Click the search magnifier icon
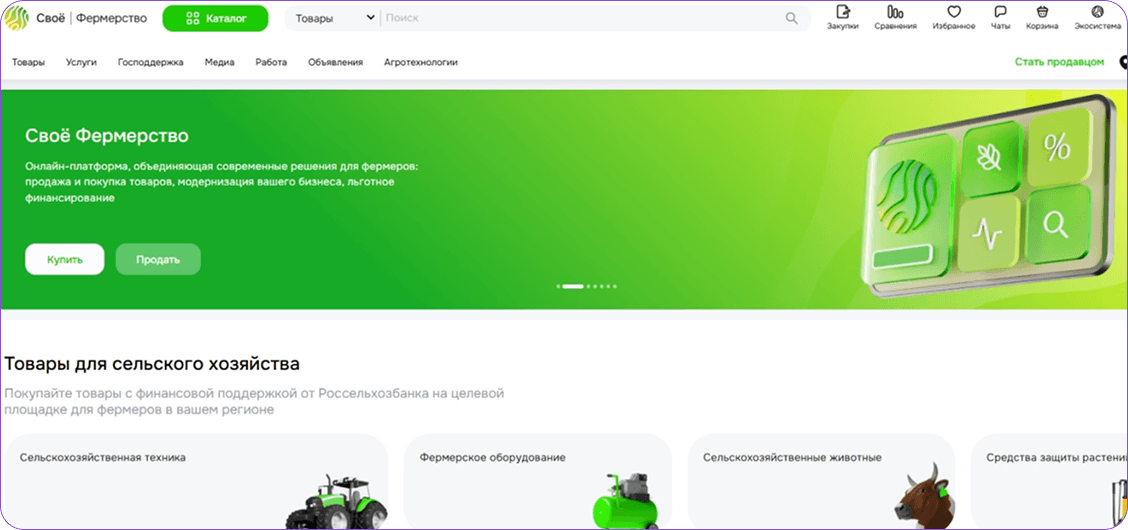Image resolution: width=1128 pixels, height=530 pixels. (792, 18)
